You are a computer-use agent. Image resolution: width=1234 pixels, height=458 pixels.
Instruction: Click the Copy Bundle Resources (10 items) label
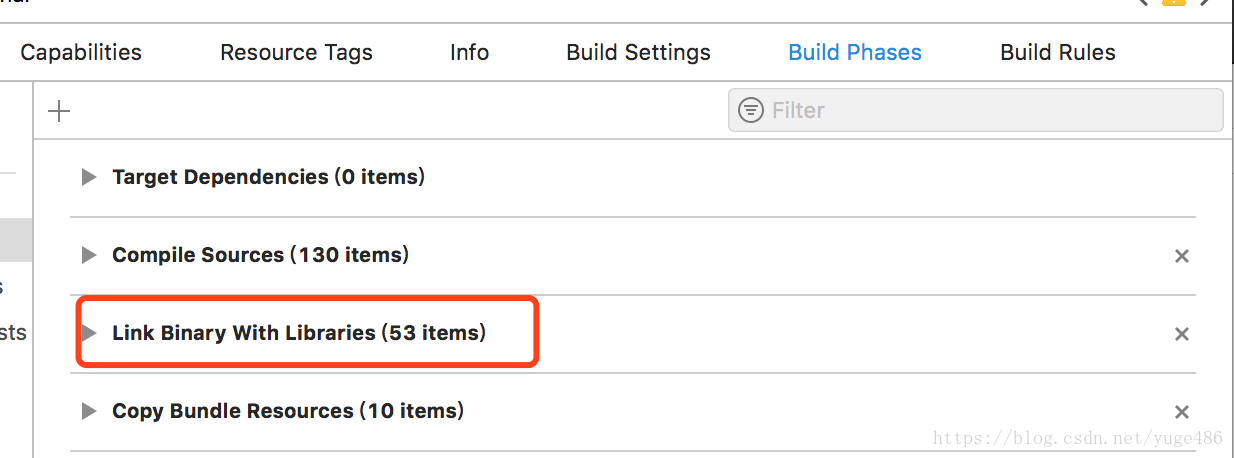pos(288,411)
